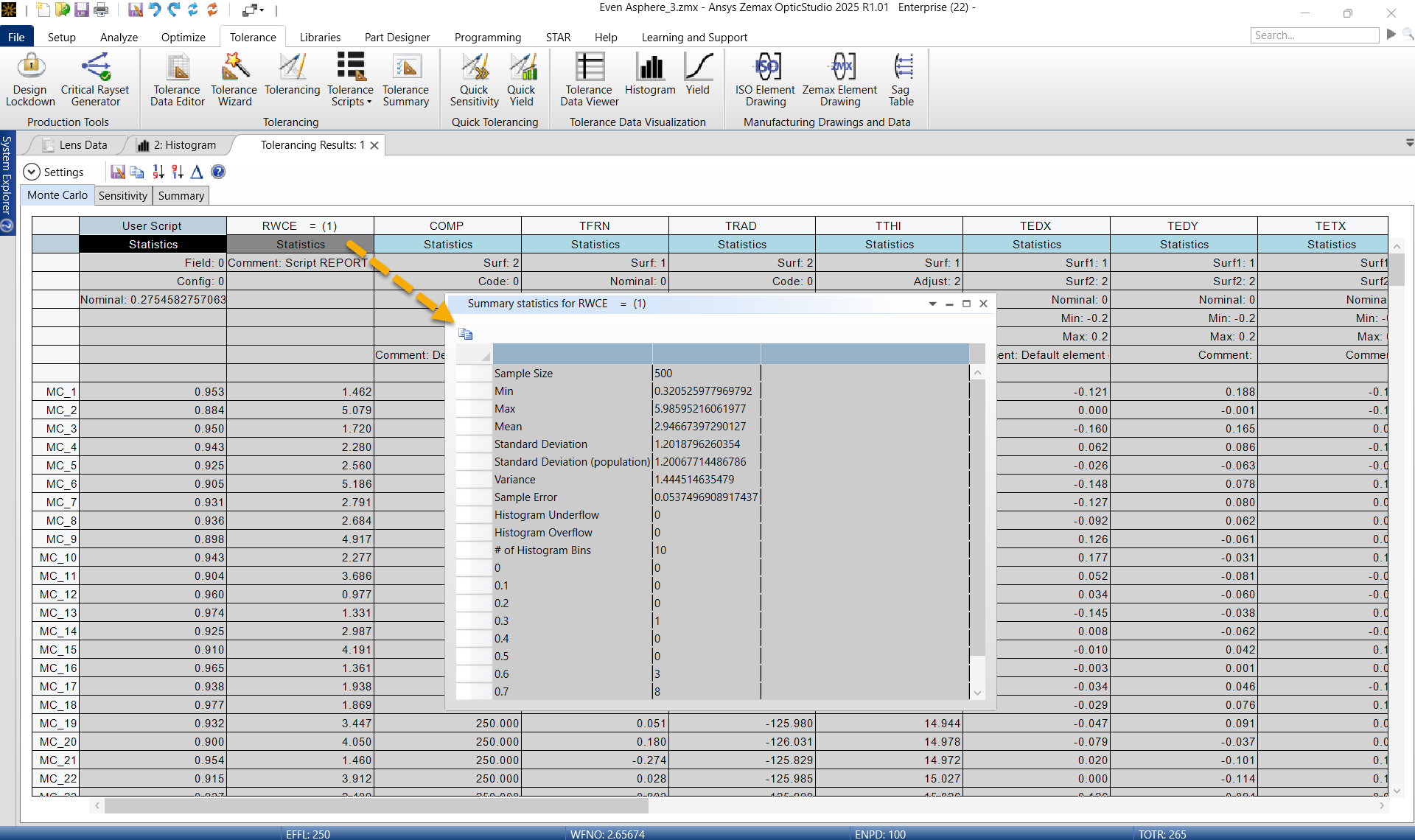Image resolution: width=1415 pixels, height=840 pixels.
Task: Expand the System Explorer side panel
Action: click(7, 183)
